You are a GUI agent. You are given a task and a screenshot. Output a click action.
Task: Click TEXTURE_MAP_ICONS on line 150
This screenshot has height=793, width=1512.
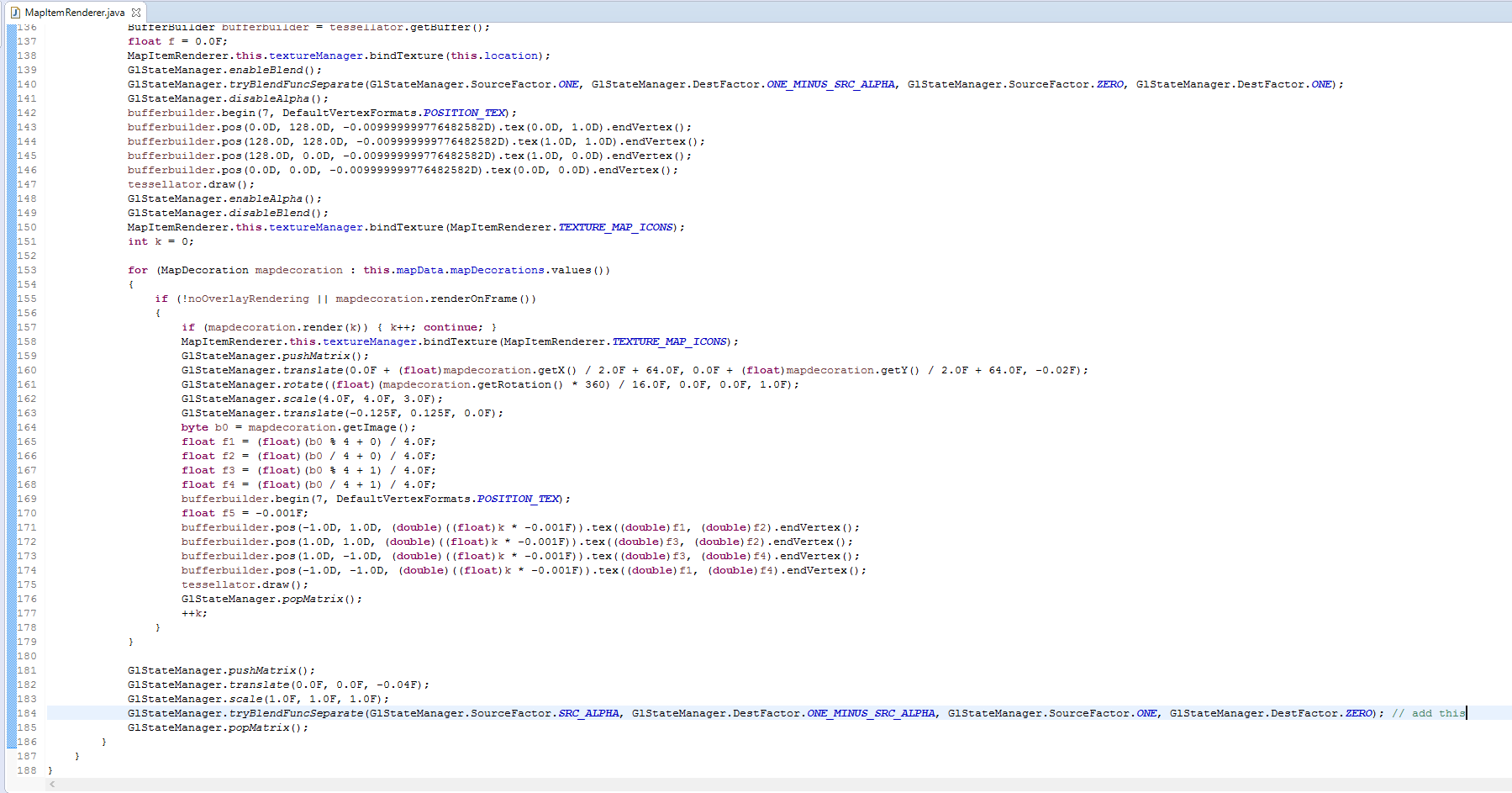click(615, 227)
